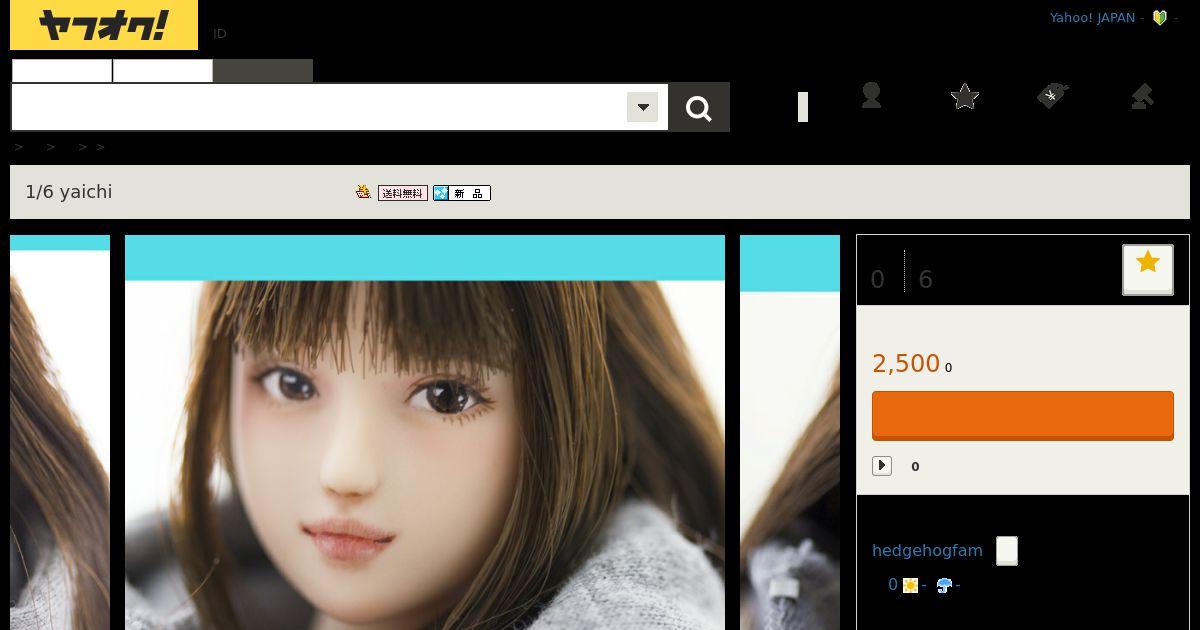The width and height of the screenshot is (1200, 630).
Task: Click the 2,500 current price text
Action: pyautogui.click(x=906, y=364)
